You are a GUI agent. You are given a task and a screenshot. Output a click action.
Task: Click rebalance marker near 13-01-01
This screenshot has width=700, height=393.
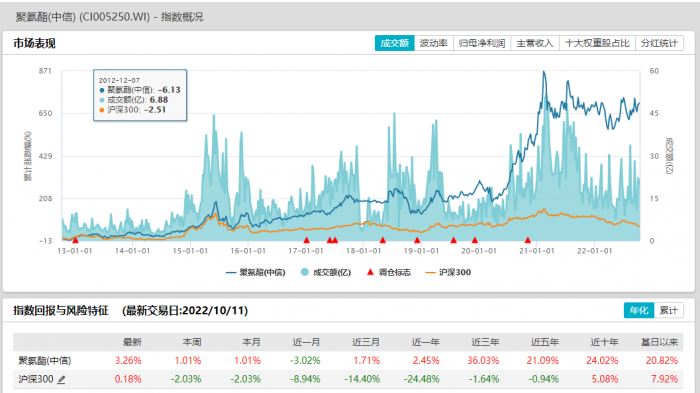coord(75,240)
